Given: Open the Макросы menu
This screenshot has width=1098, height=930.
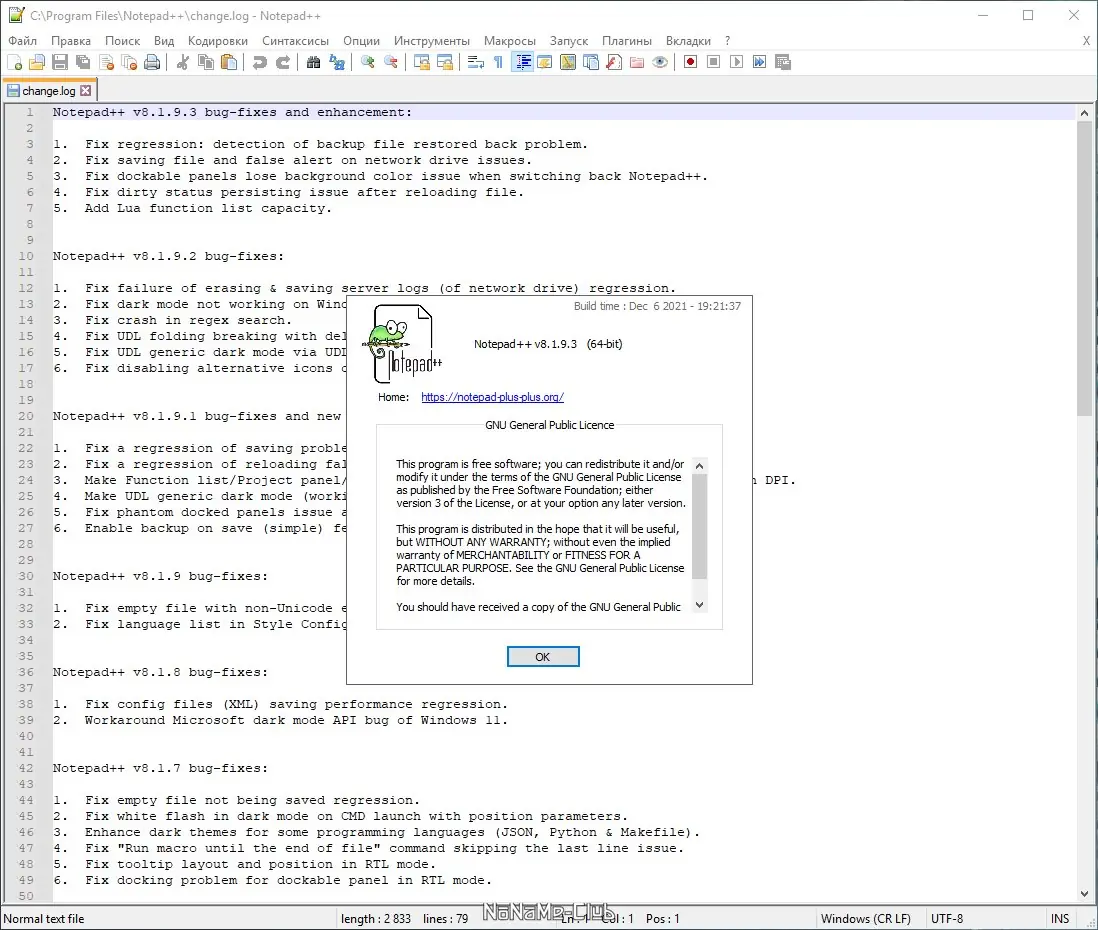Looking at the screenshot, I should (x=510, y=41).
